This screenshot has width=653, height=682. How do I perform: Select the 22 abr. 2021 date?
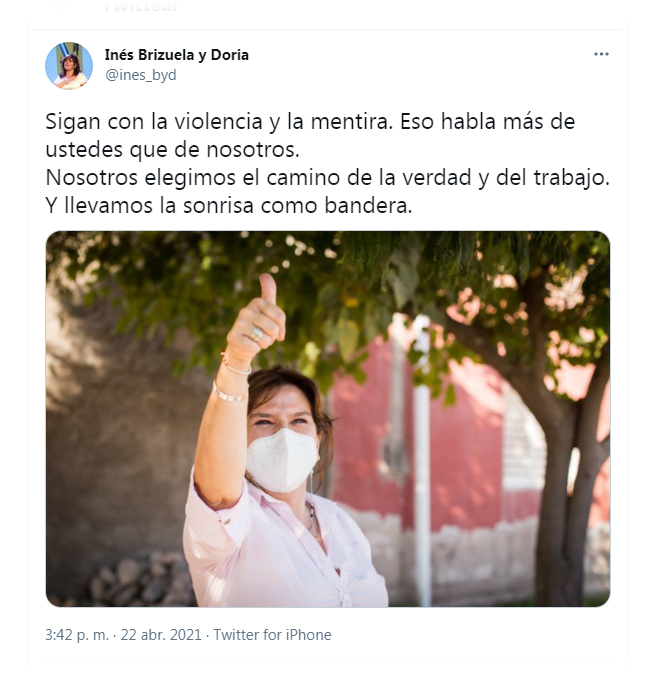[161, 635]
